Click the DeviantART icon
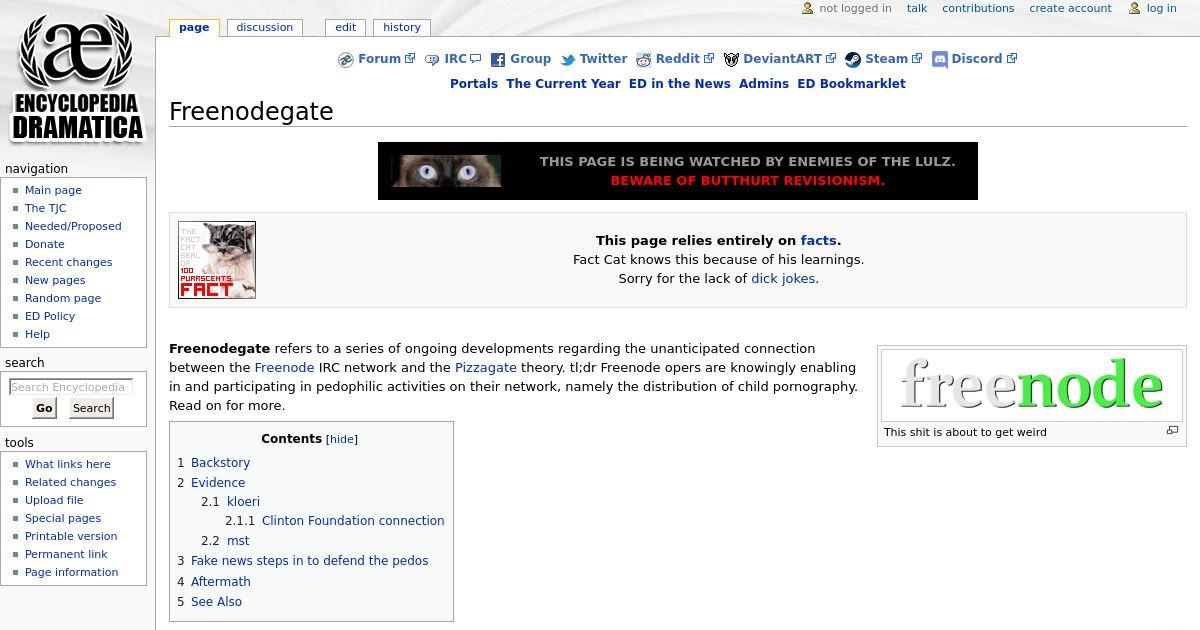This screenshot has height=630, width=1200. pyautogui.click(x=731, y=60)
